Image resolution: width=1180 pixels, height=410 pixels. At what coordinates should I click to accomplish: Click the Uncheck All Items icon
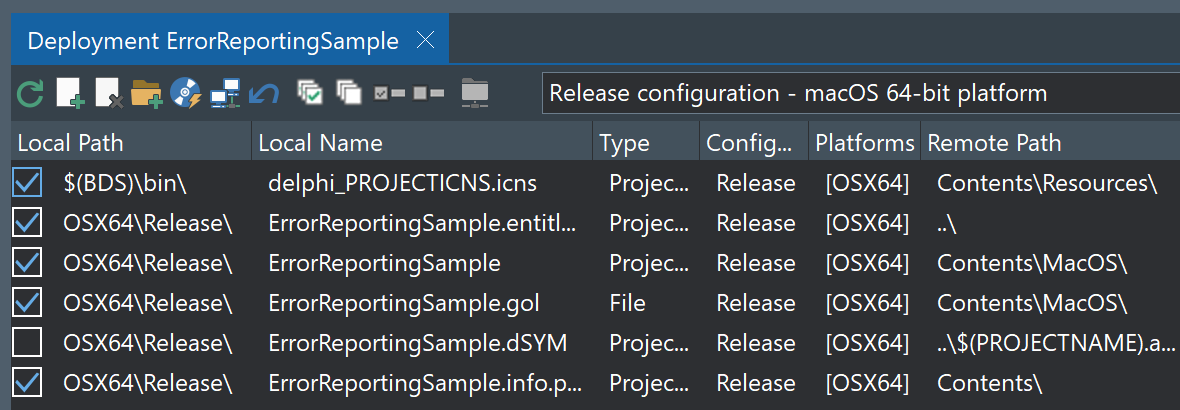(x=348, y=93)
